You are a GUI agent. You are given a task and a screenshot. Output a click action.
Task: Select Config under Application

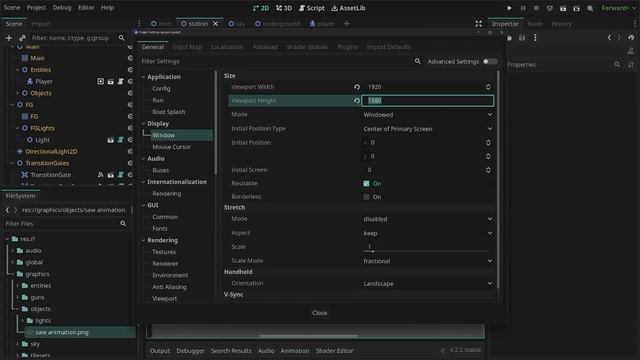pos(161,89)
